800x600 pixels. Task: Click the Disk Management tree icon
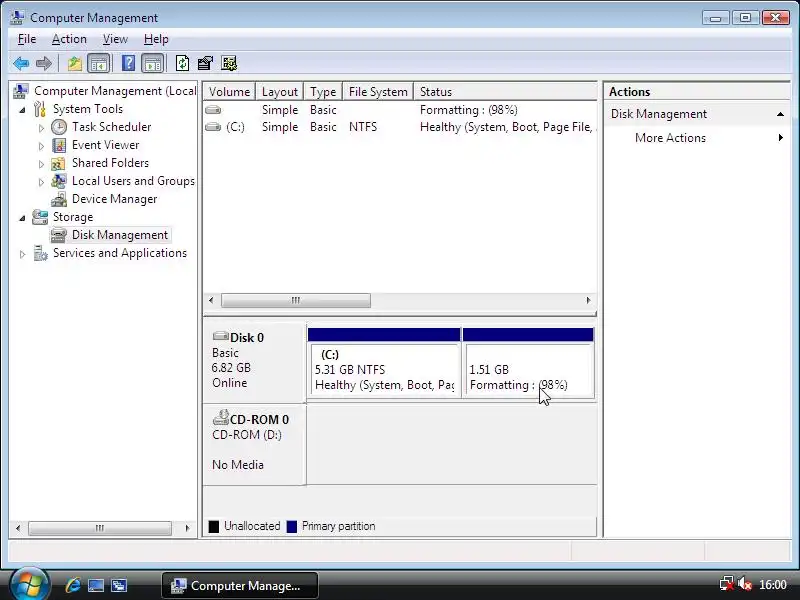click(59, 235)
